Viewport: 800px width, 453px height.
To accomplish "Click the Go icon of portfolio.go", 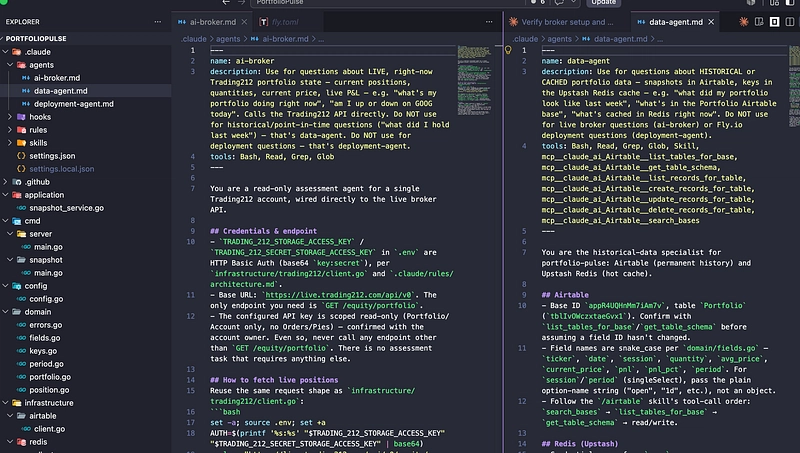I will [21, 377].
